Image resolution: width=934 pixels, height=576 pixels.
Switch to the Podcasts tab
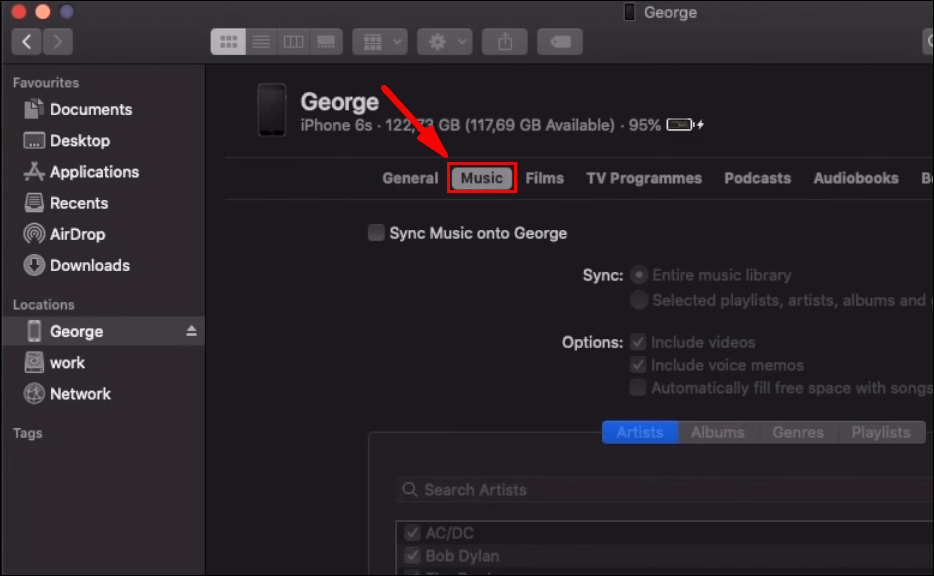(757, 178)
